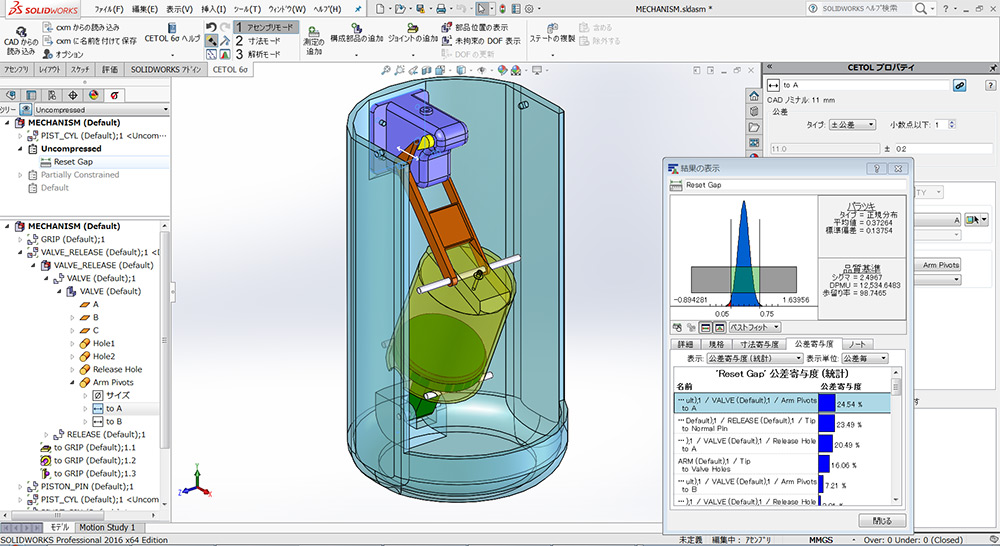
Task: Open the Uncompressed configuration dropdown
Action: pyautogui.click(x=101, y=110)
